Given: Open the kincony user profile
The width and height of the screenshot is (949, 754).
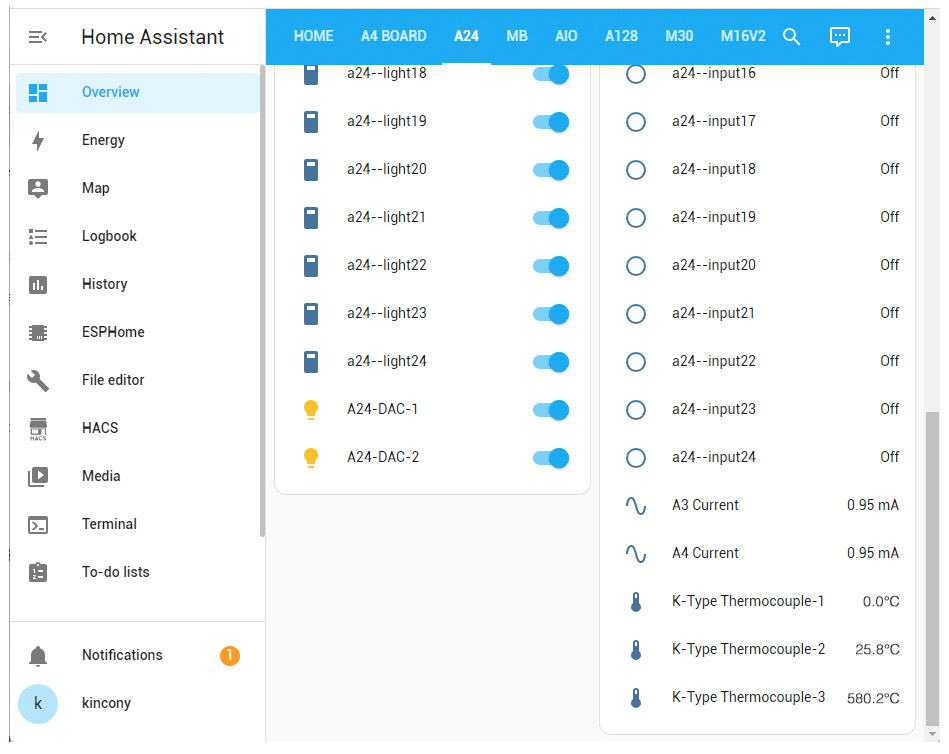Looking at the screenshot, I should pyautogui.click(x=106, y=703).
